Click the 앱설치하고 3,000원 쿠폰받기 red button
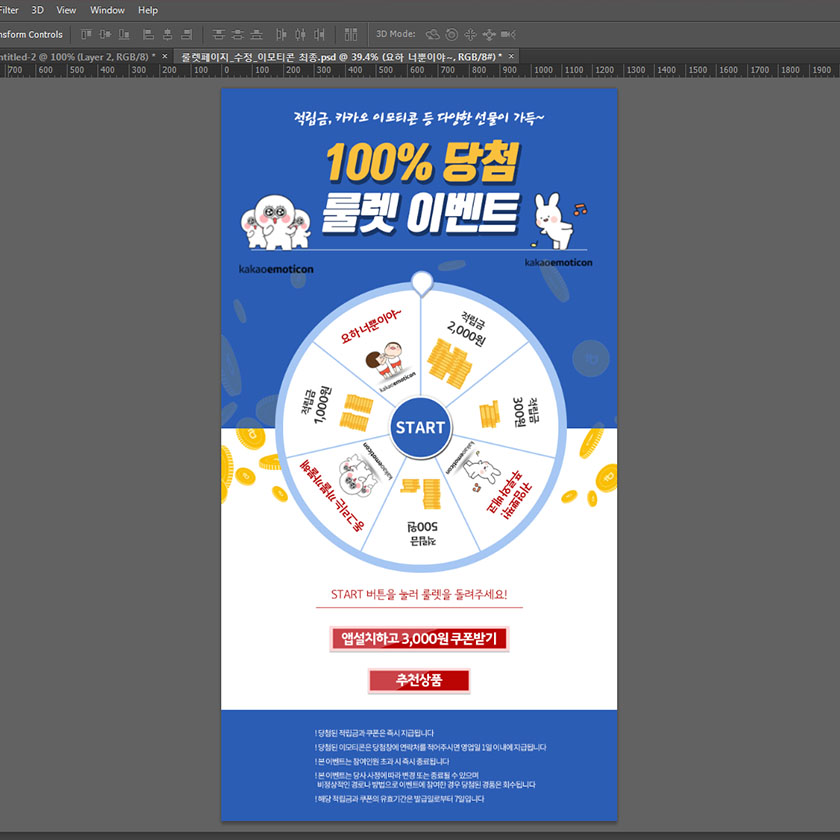Image resolution: width=840 pixels, height=840 pixels. (419, 639)
